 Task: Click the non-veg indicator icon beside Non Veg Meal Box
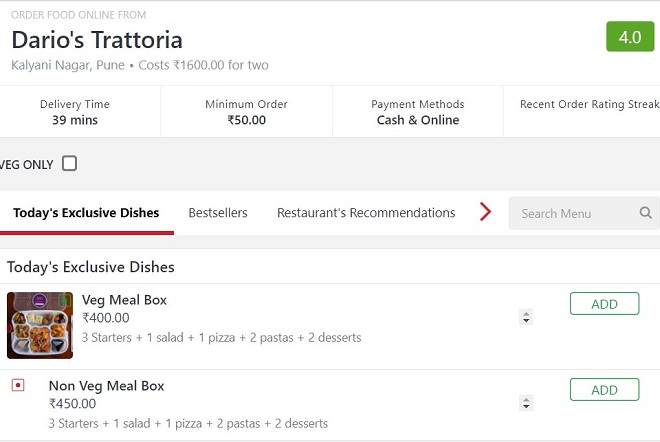pyautogui.click(x=18, y=385)
